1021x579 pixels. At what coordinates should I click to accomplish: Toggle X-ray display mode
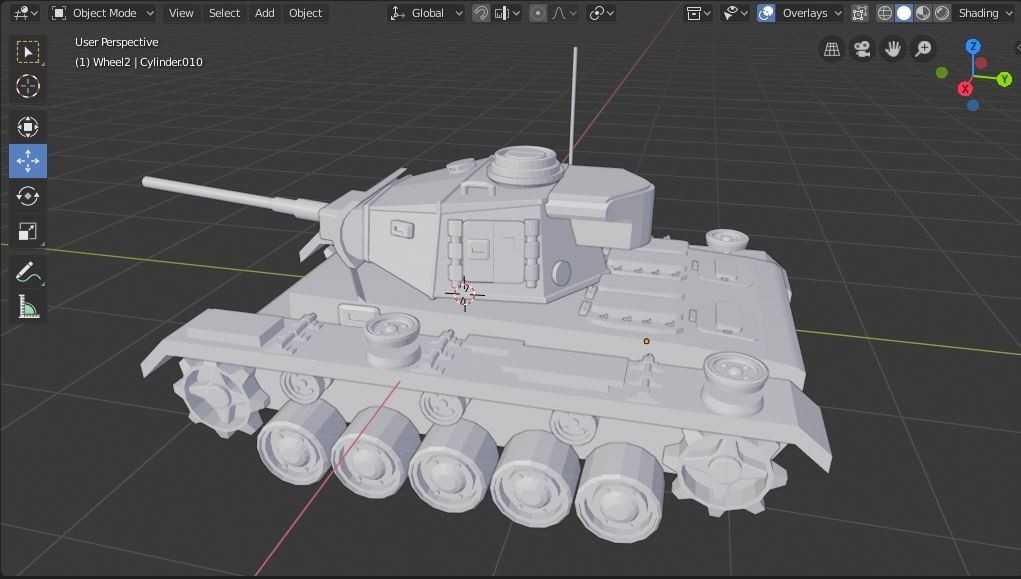[x=859, y=13]
